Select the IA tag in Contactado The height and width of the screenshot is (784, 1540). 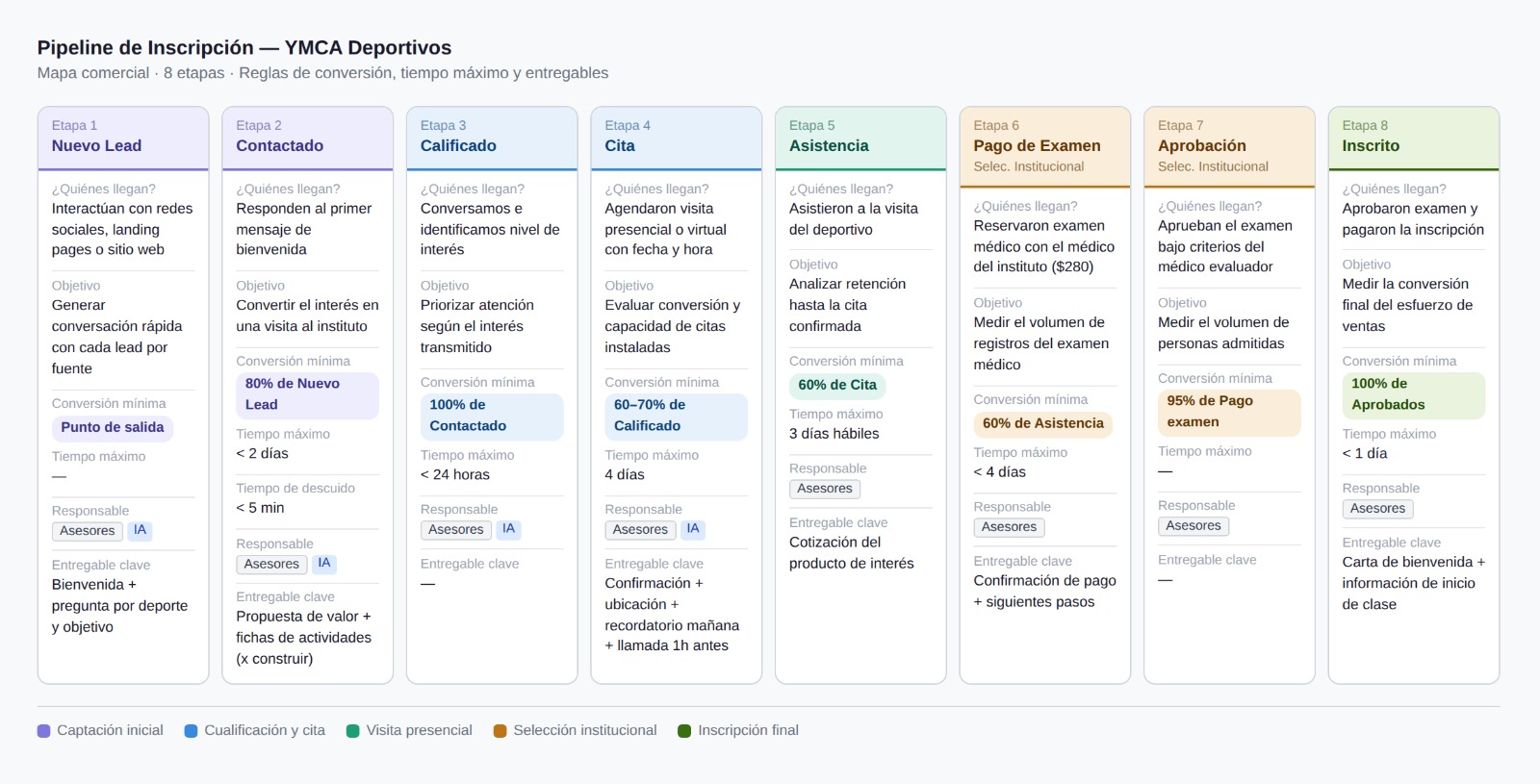[x=324, y=565]
